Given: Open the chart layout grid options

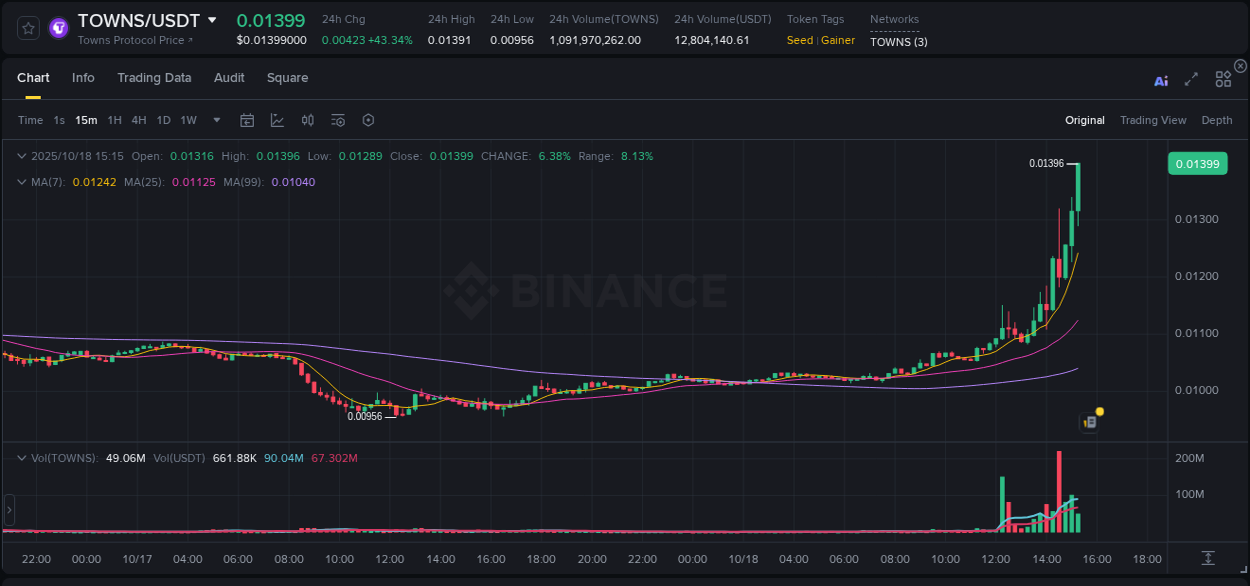Looking at the screenshot, I should point(1223,78).
